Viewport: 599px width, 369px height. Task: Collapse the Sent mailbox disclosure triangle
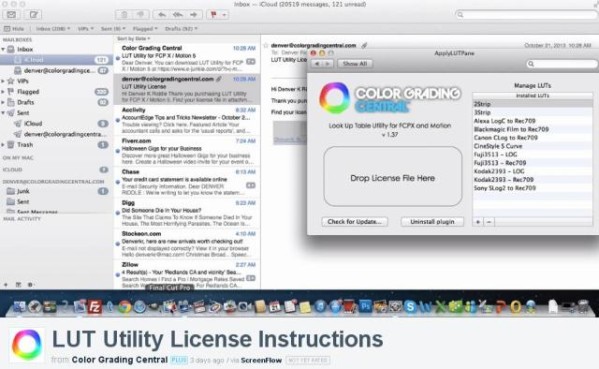pyautogui.click(x=3, y=113)
